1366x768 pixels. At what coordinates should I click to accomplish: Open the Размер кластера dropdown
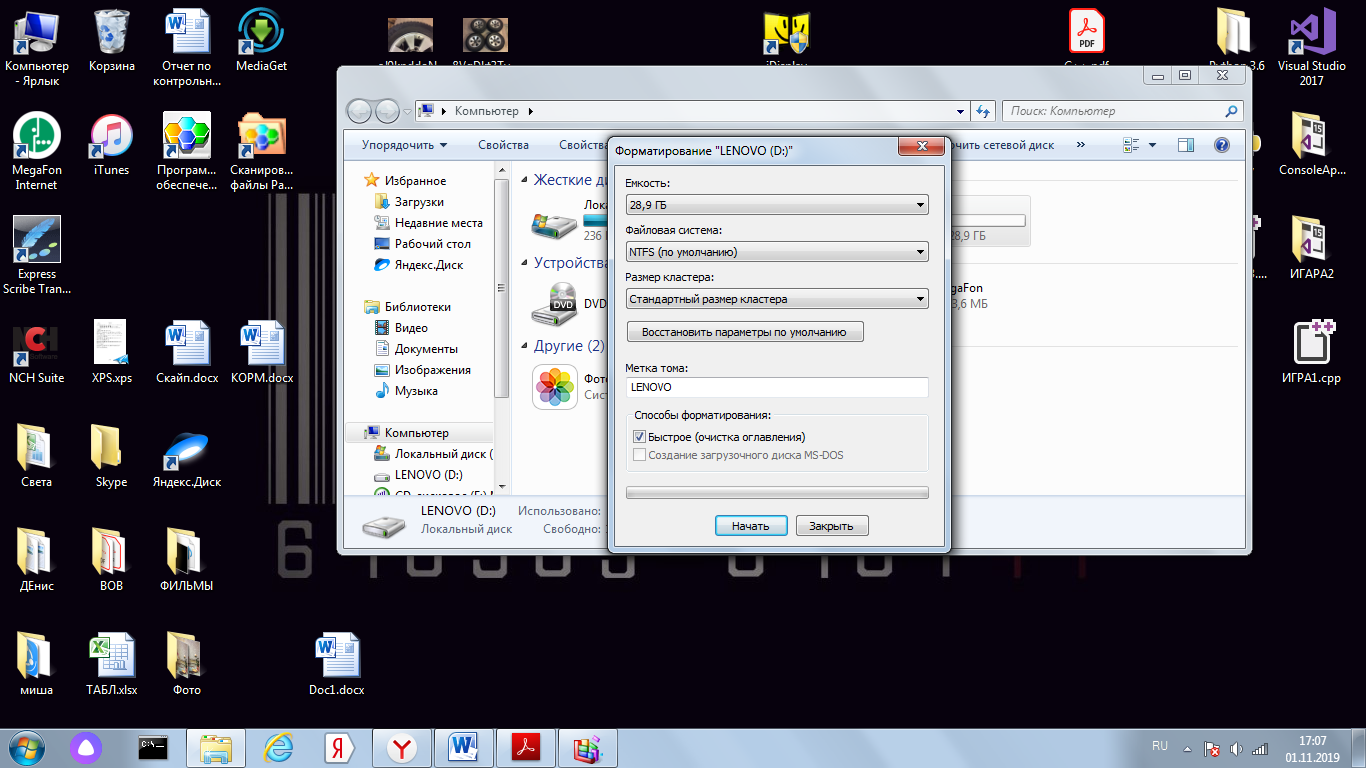[777, 299]
